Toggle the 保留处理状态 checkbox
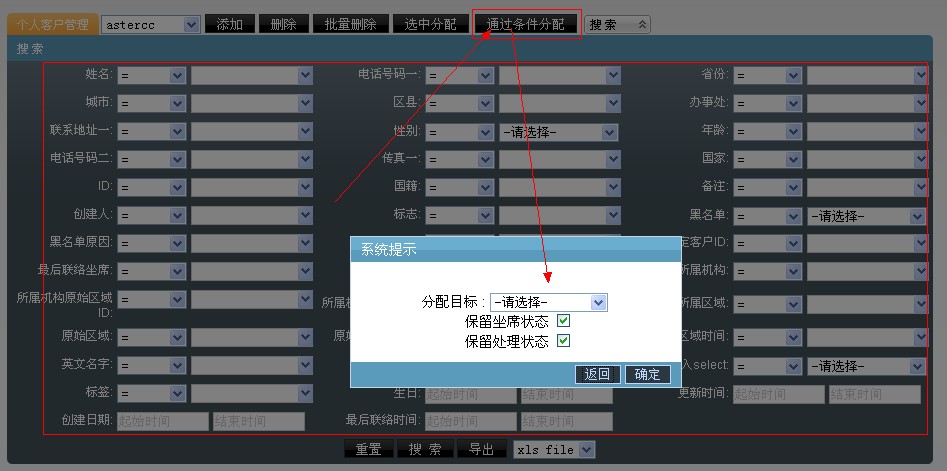Image resolution: width=947 pixels, height=471 pixels. (563, 341)
